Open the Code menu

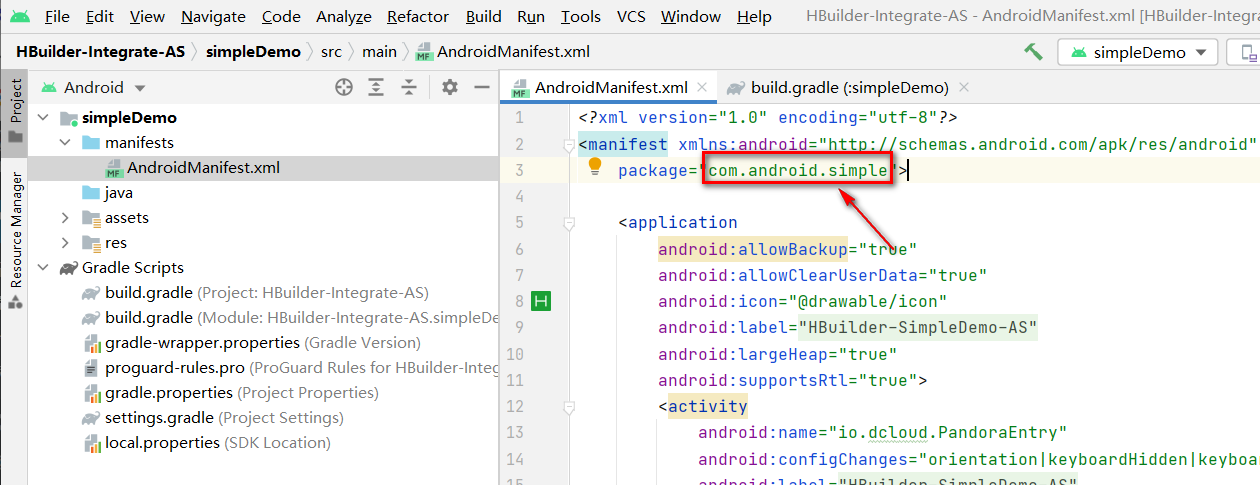pos(281,17)
